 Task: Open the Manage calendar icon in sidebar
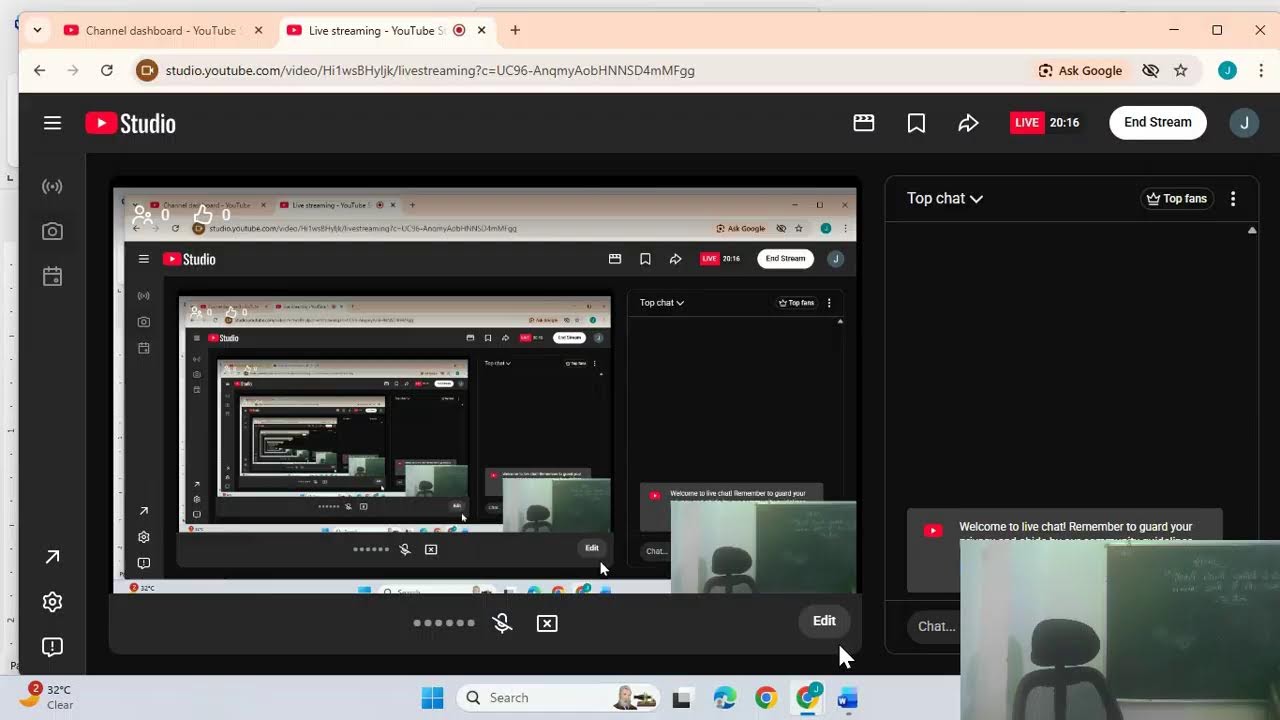tap(52, 277)
